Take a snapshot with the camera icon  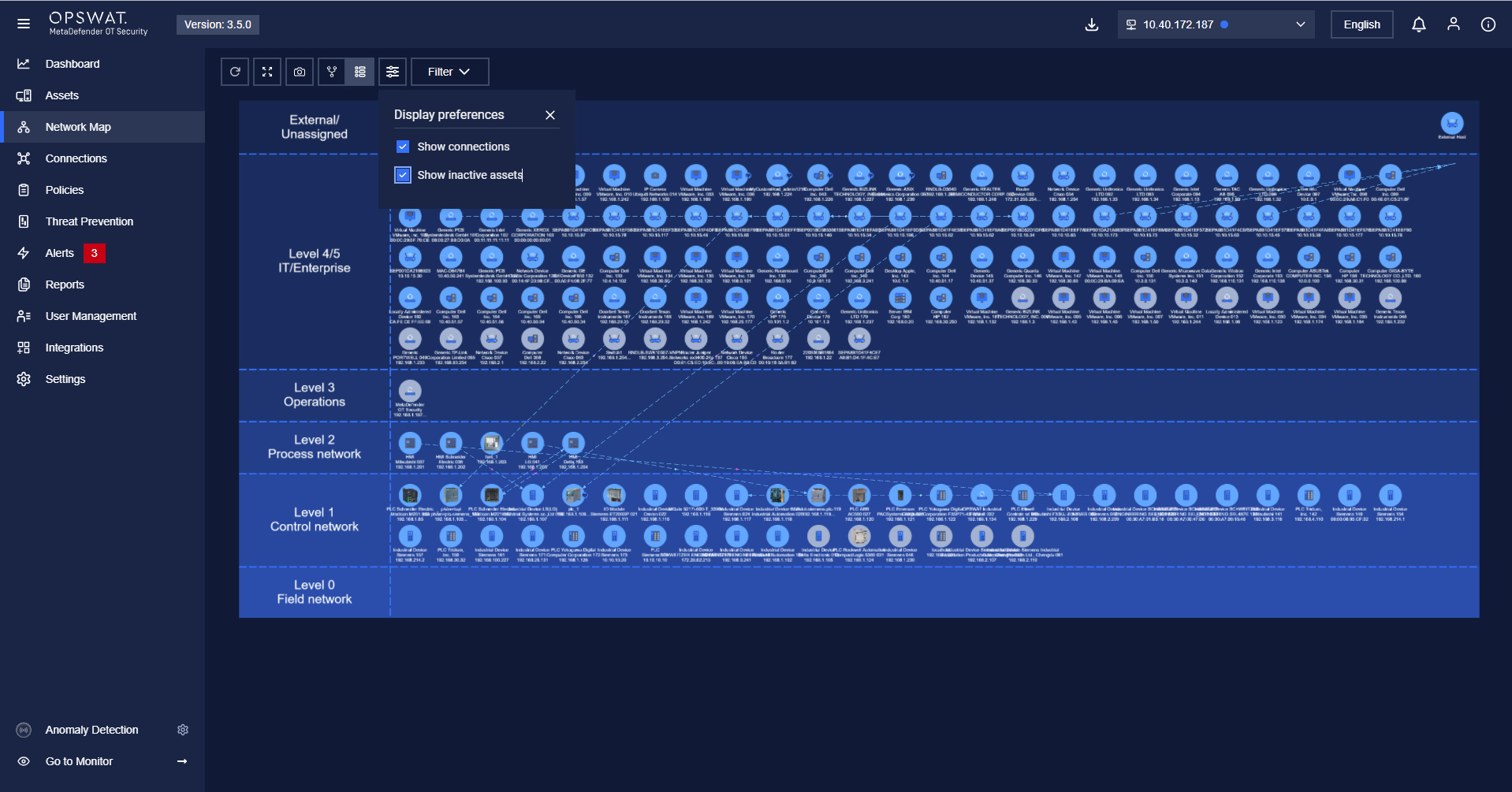pos(300,72)
